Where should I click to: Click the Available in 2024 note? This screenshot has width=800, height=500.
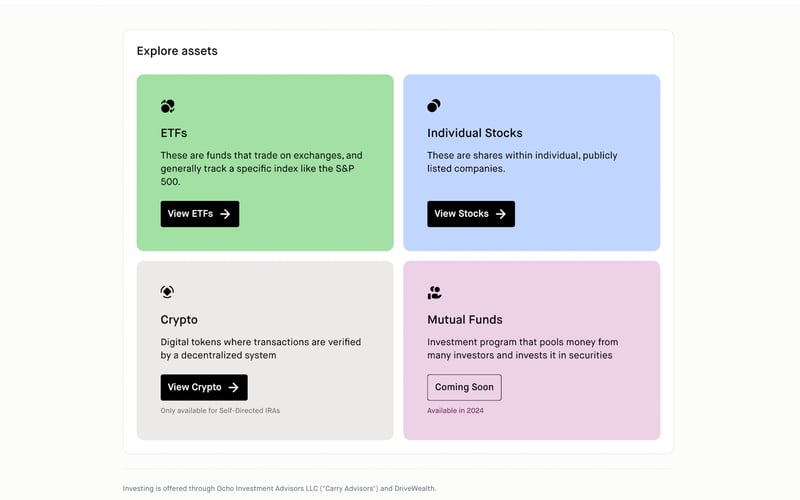(455, 411)
